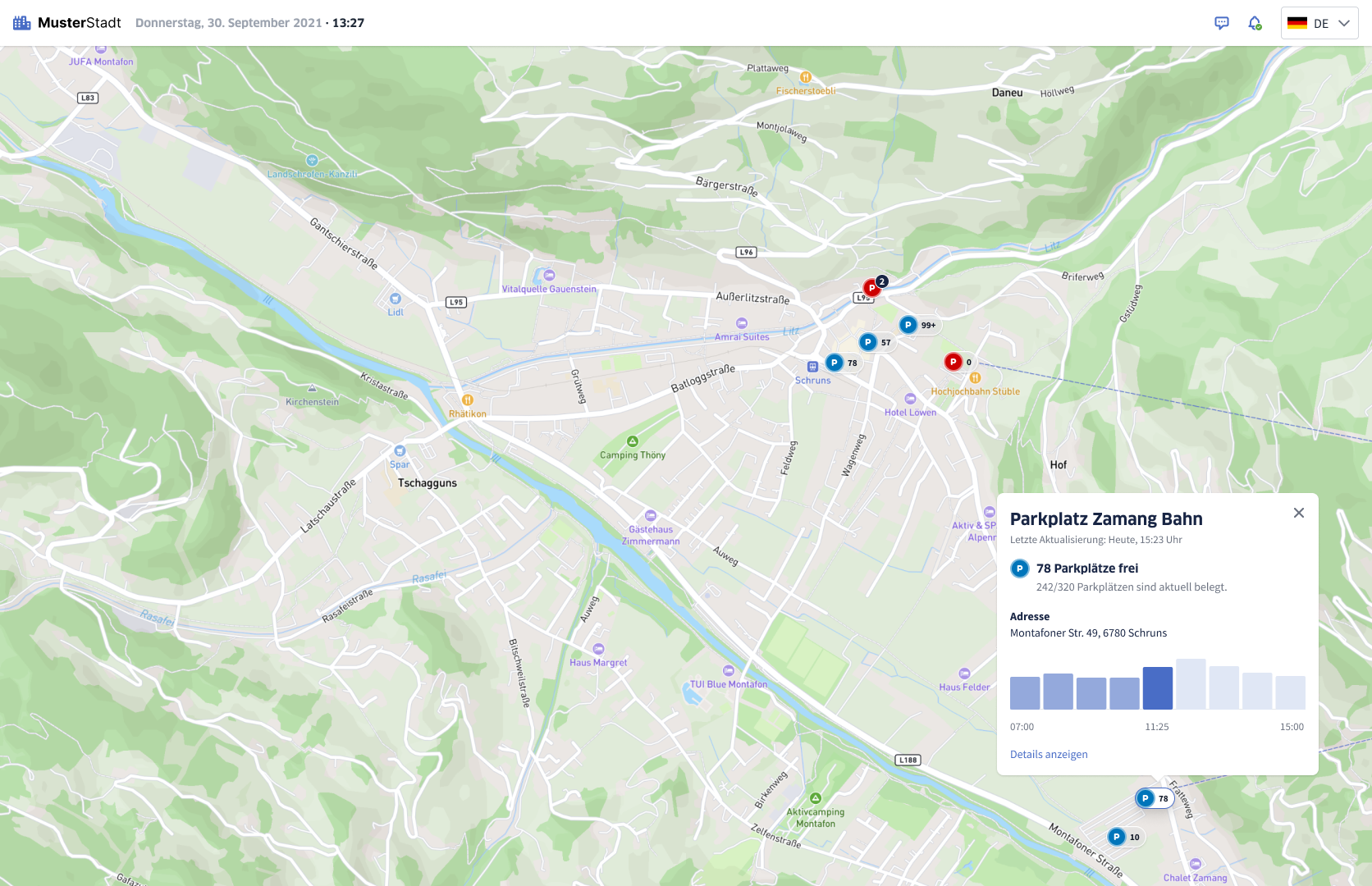This screenshot has height=886, width=1372.
Task: Expand the language menu via its chevron
Action: 1344,23
